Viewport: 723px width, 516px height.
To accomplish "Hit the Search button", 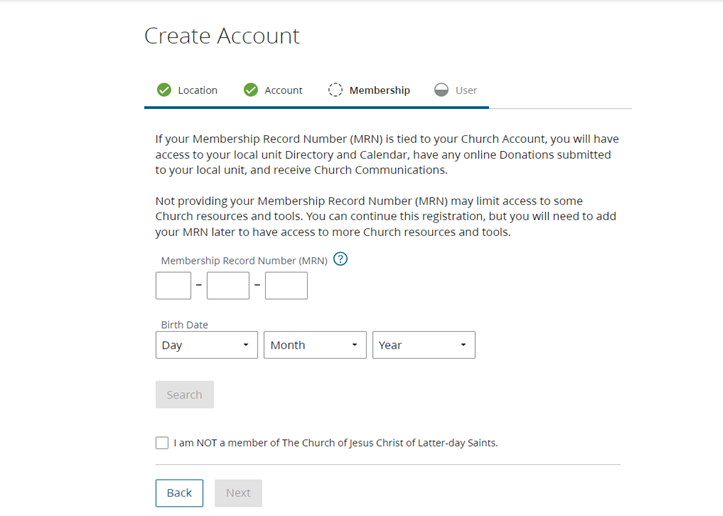I will click(184, 395).
